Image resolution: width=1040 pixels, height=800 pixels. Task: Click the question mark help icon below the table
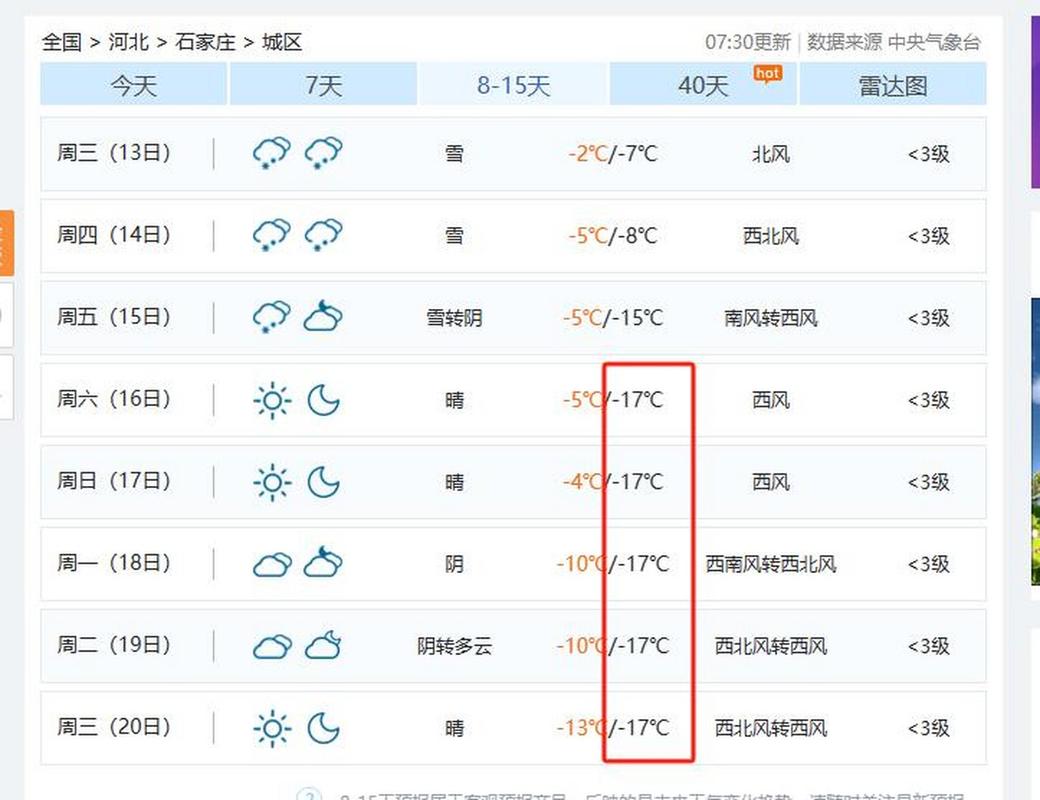[x=309, y=795]
